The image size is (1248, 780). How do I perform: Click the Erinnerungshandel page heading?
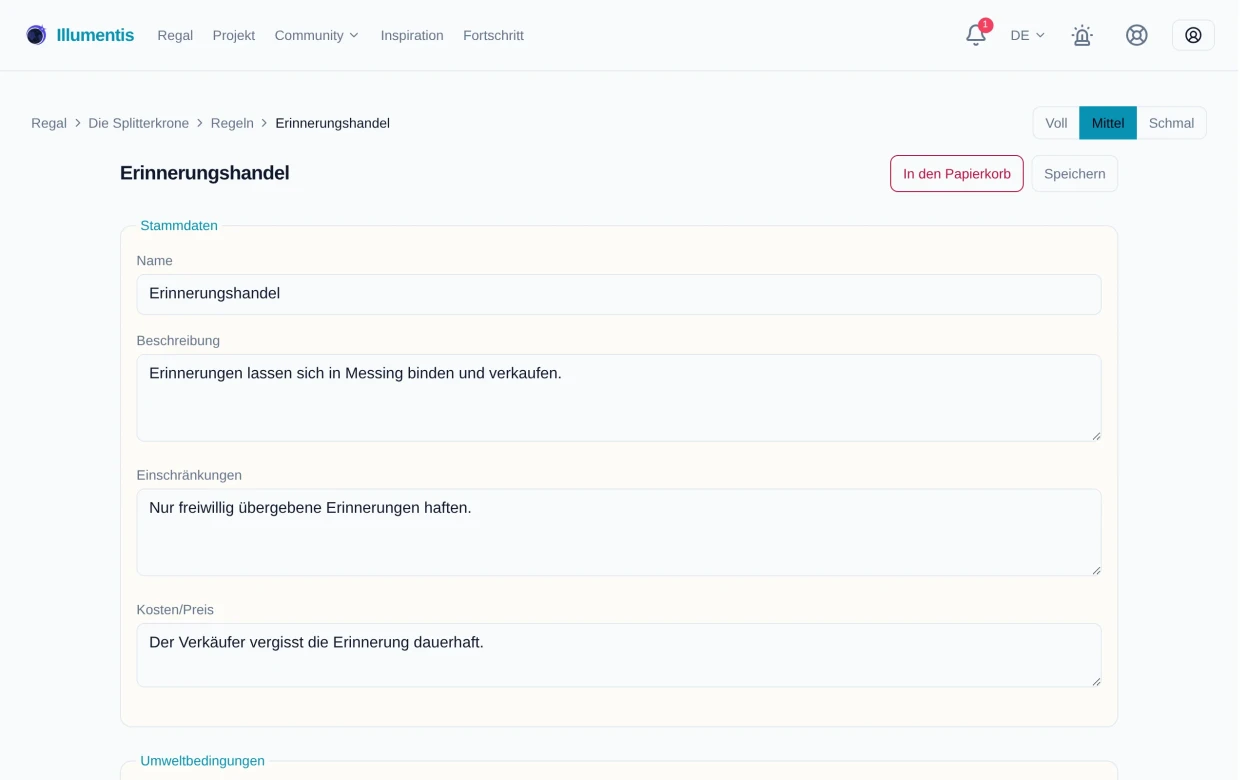pyautogui.click(x=205, y=173)
